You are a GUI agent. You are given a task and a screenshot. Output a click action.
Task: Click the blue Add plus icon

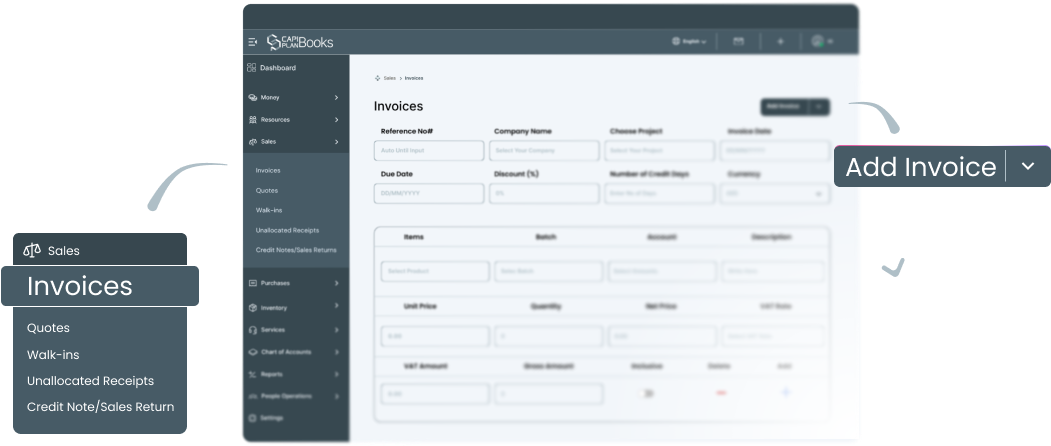coord(785,393)
